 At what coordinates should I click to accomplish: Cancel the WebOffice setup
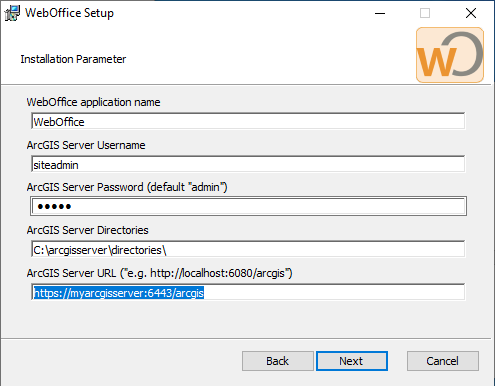[443, 361]
